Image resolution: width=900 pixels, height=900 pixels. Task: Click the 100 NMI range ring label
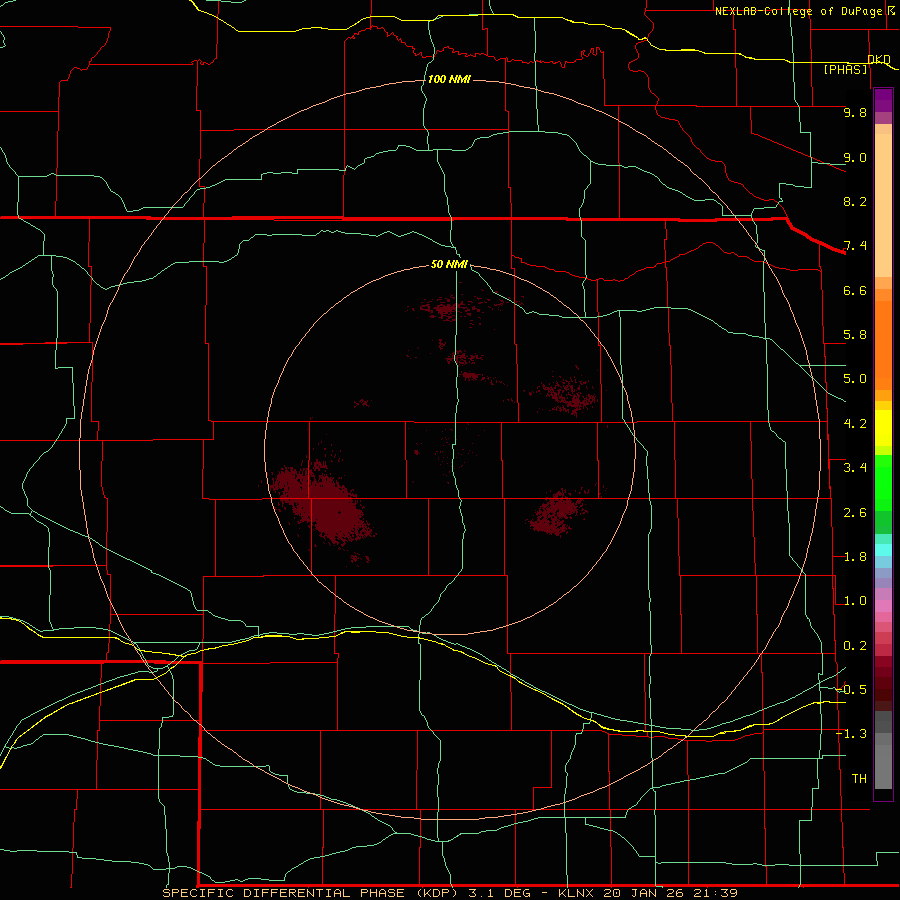(449, 79)
